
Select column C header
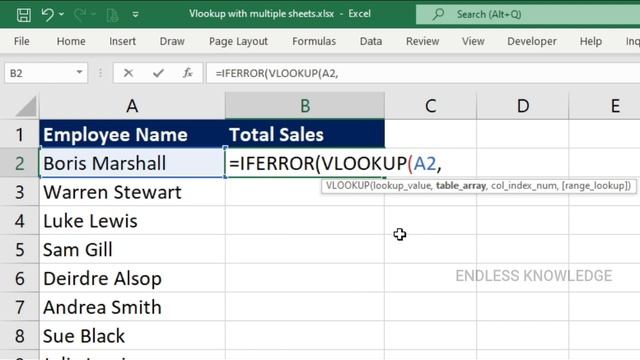[x=430, y=106]
